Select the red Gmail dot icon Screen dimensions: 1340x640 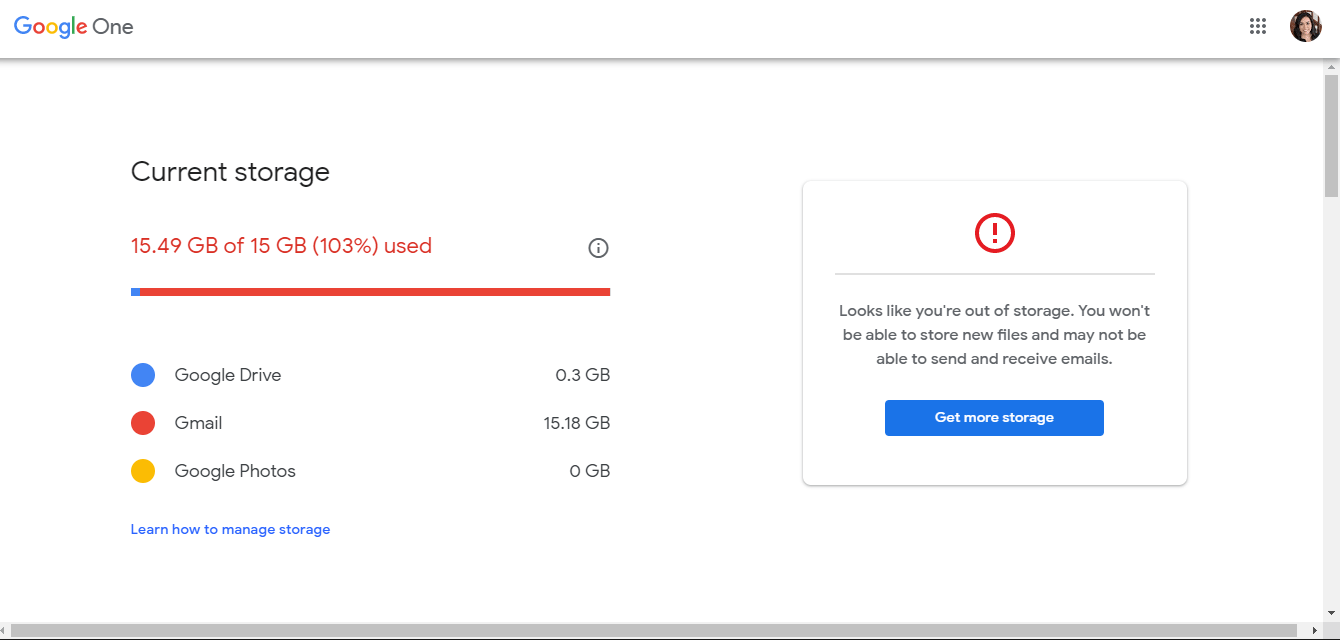click(x=143, y=422)
